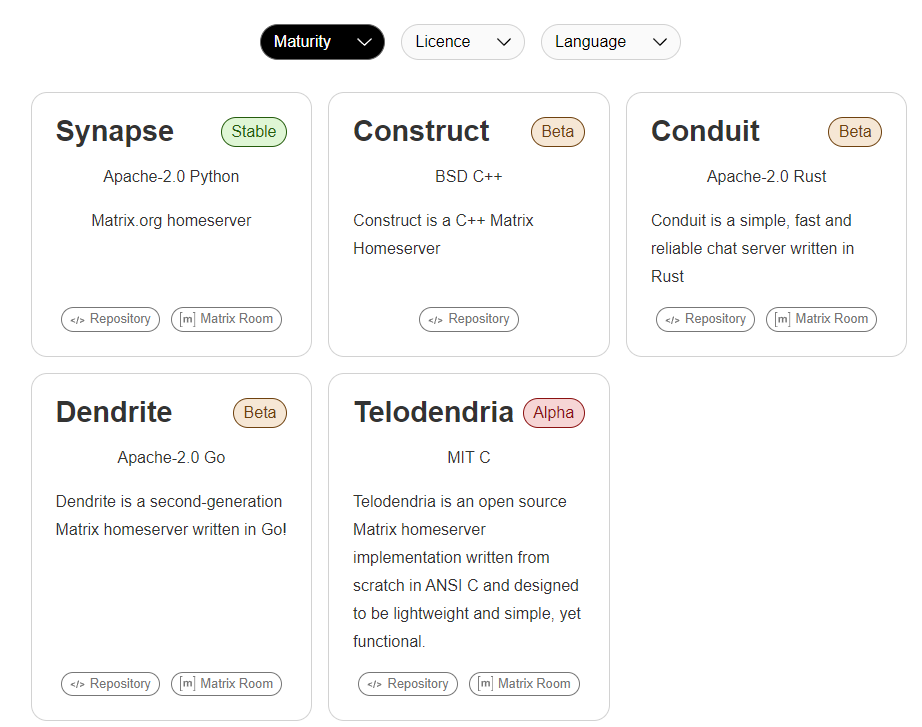Viewport: 922px width, 727px height.
Task: Click the Beta badge on Conduit
Action: [x=855, y=132]
